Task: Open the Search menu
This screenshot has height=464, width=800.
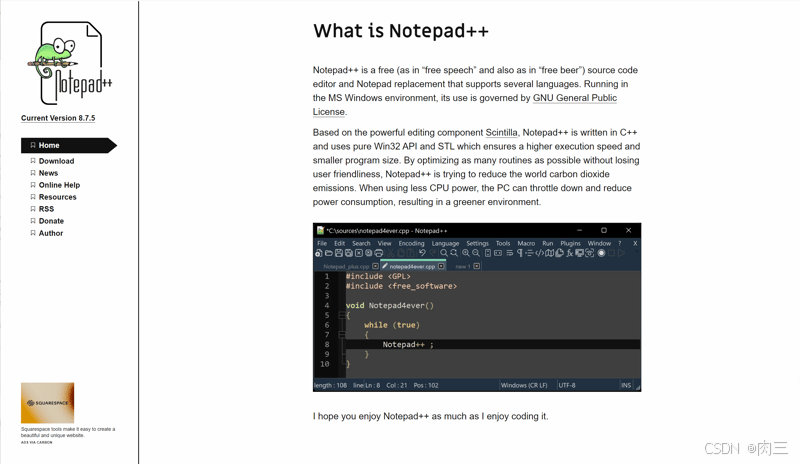Action: pos(361,243)
